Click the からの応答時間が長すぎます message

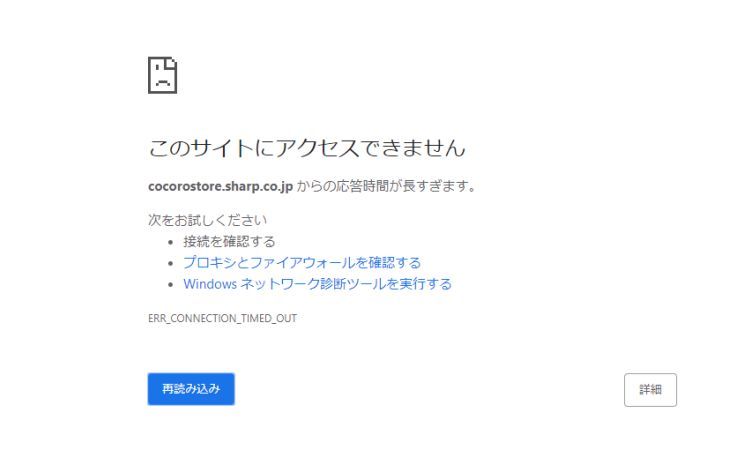pos(386,186)
